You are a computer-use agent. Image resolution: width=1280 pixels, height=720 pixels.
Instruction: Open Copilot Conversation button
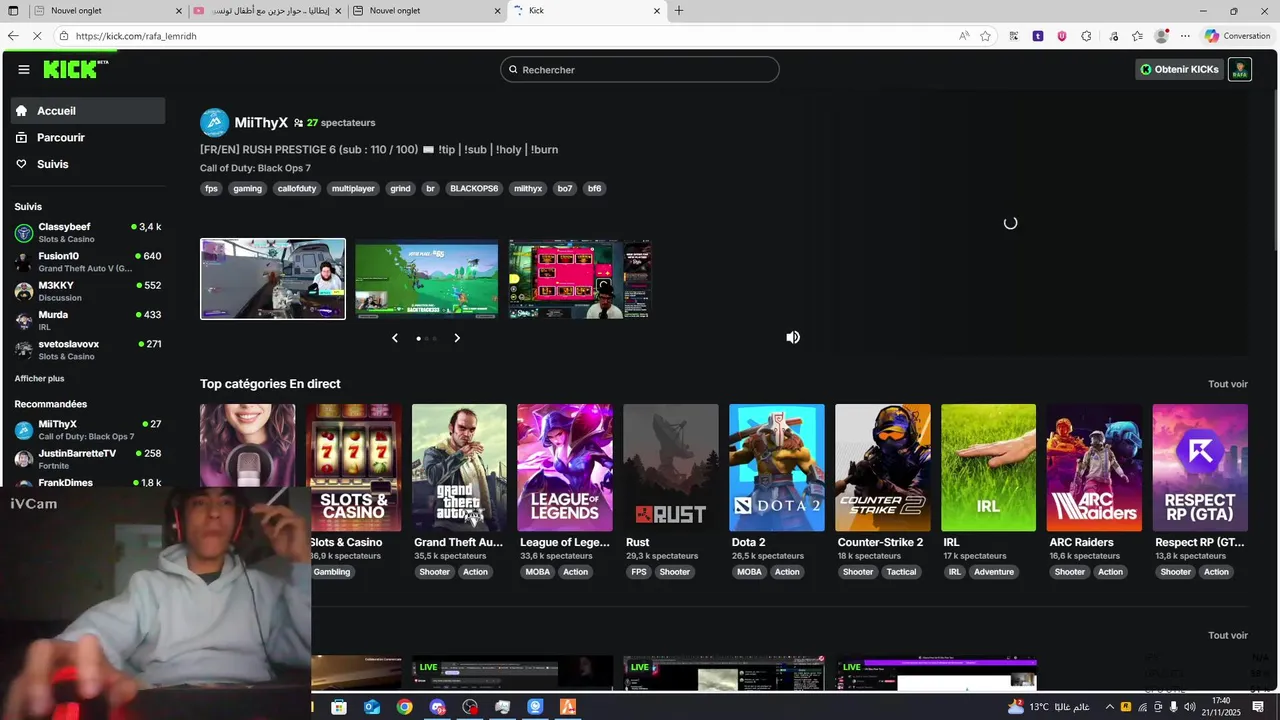click(1238, 36)
